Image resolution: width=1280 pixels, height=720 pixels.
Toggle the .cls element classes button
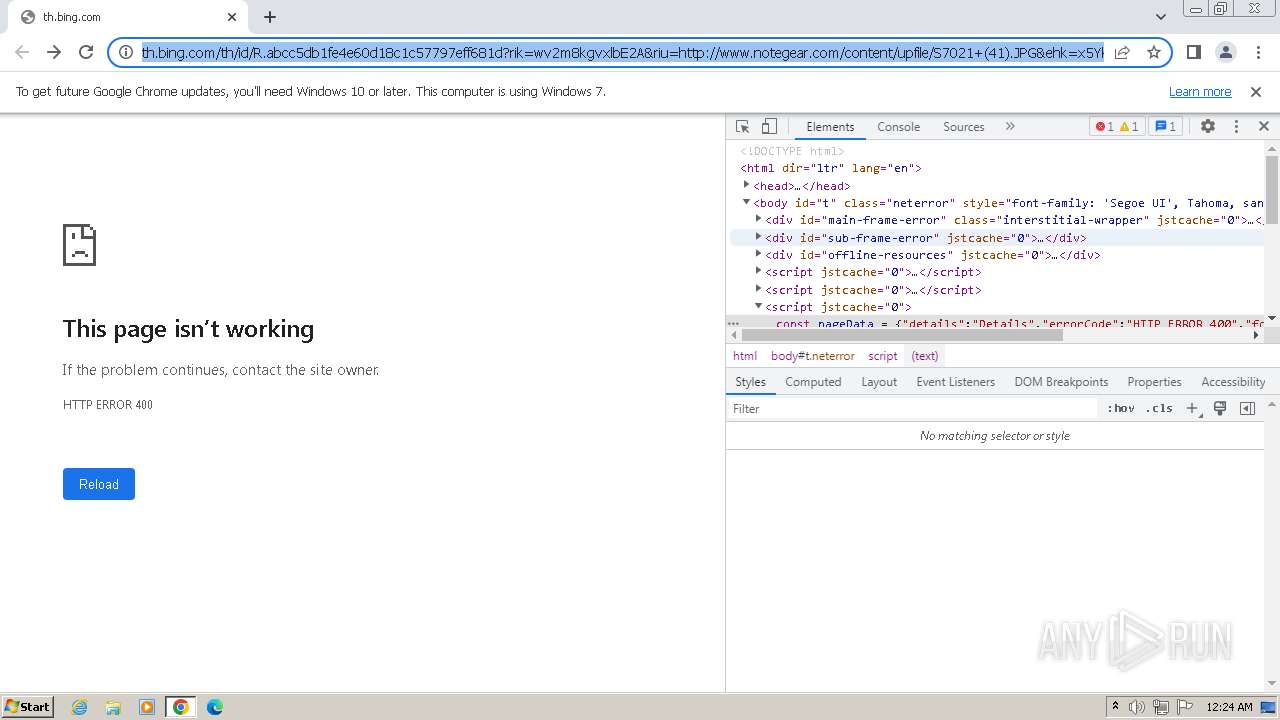point(1160,409)
